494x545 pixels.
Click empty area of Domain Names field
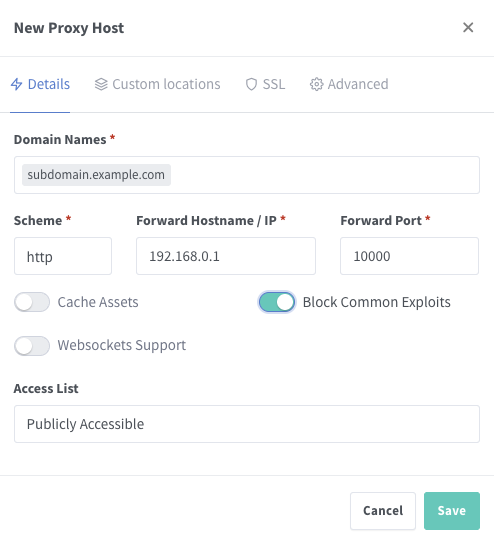click(x=323, y=175)
